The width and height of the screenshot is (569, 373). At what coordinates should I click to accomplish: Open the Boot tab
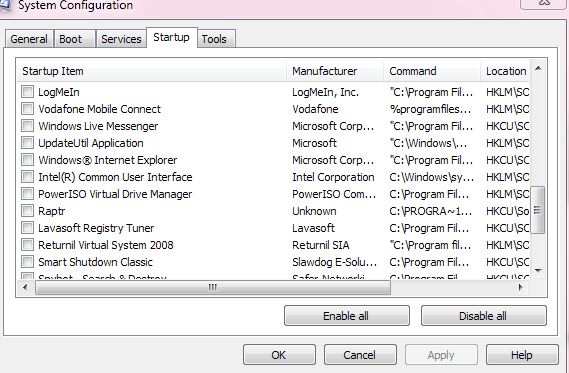pos(74,39)
